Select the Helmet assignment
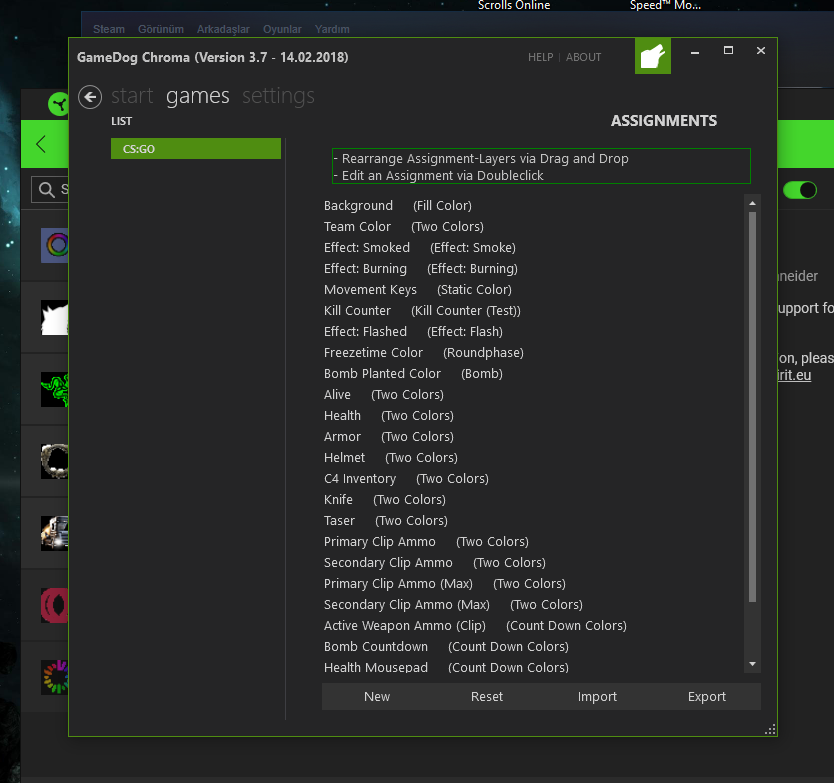This screenshot has height=783, width=834. click(x=391, y=457)
